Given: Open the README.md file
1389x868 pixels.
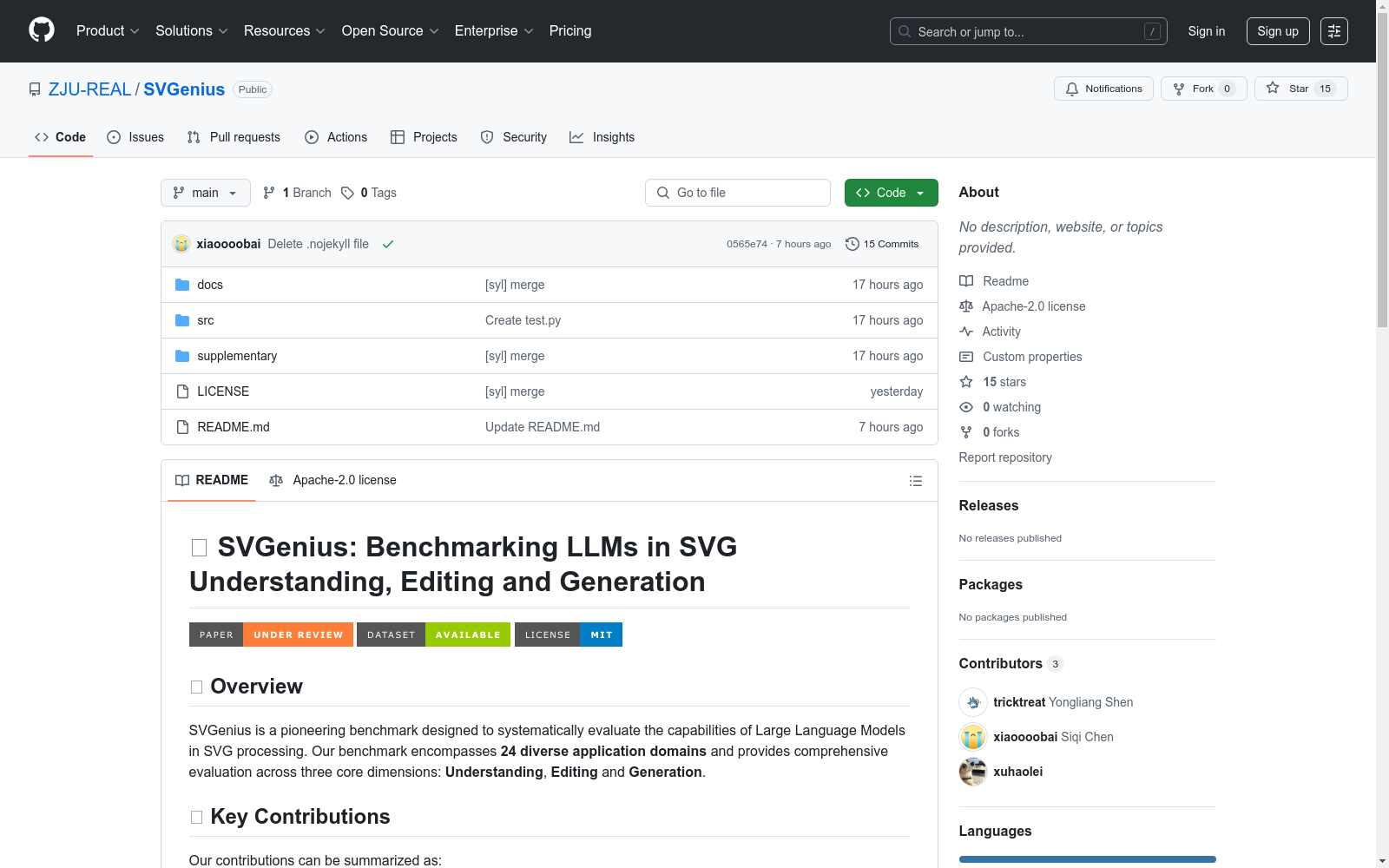Looking at the screenshot, I should [233, 426].
